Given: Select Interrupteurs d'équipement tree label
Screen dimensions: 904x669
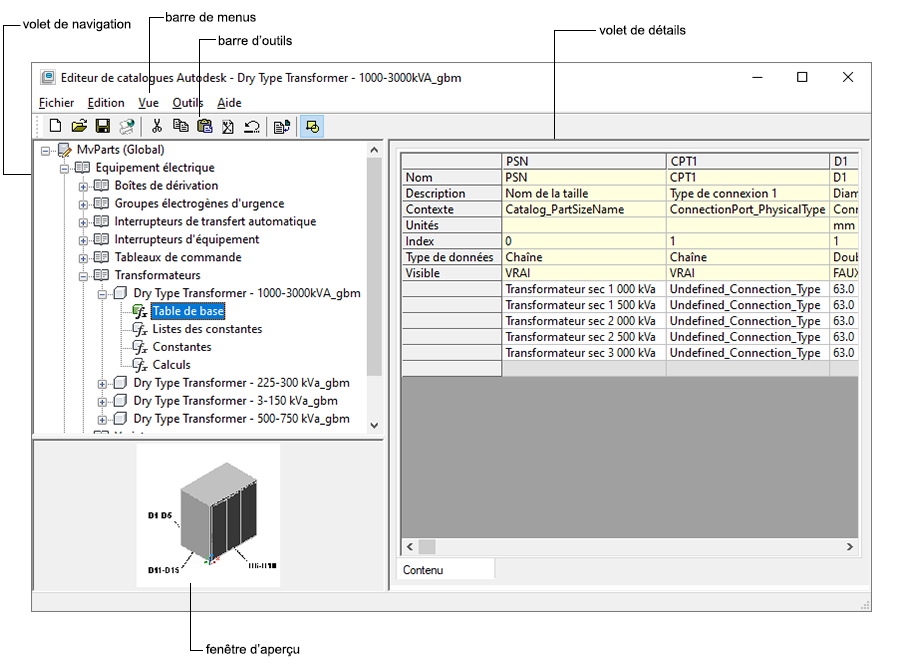Looking at the screenshot, I should [x=187, y=239].
